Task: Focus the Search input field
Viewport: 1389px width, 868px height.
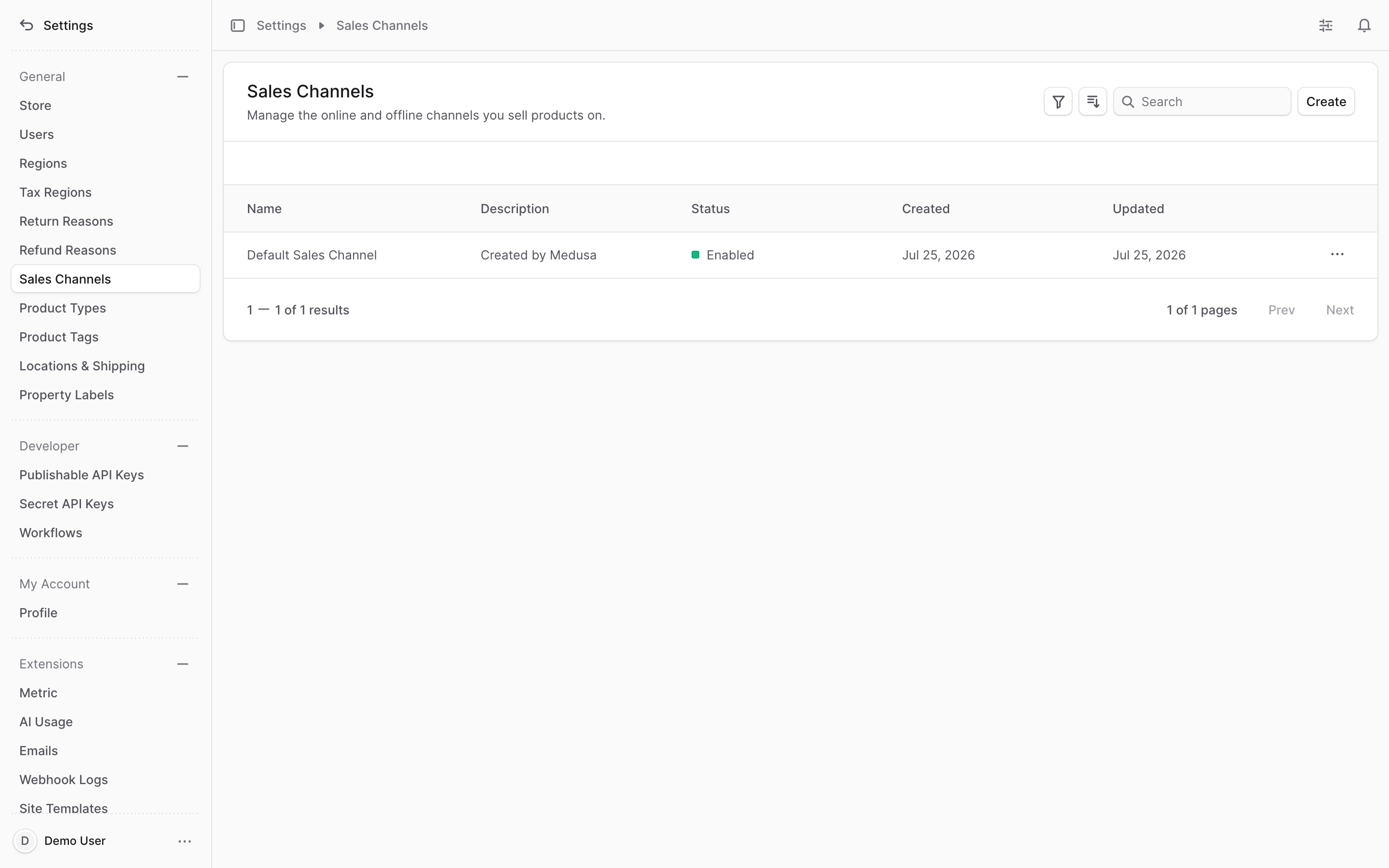Action: pyautogui.click(x=1202, y=102)
